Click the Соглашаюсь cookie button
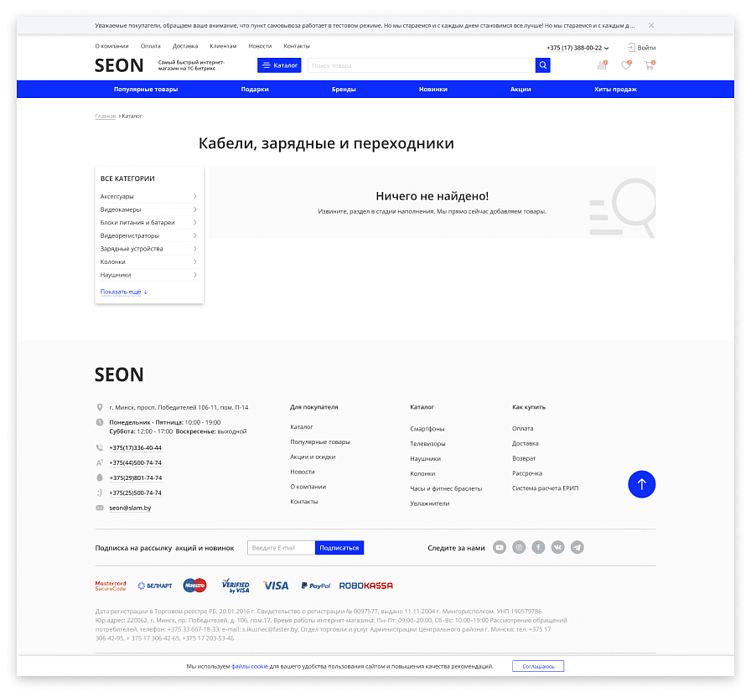Image resolution: width=751 pixels, height=692 pixels. click(x=538, y=666)
